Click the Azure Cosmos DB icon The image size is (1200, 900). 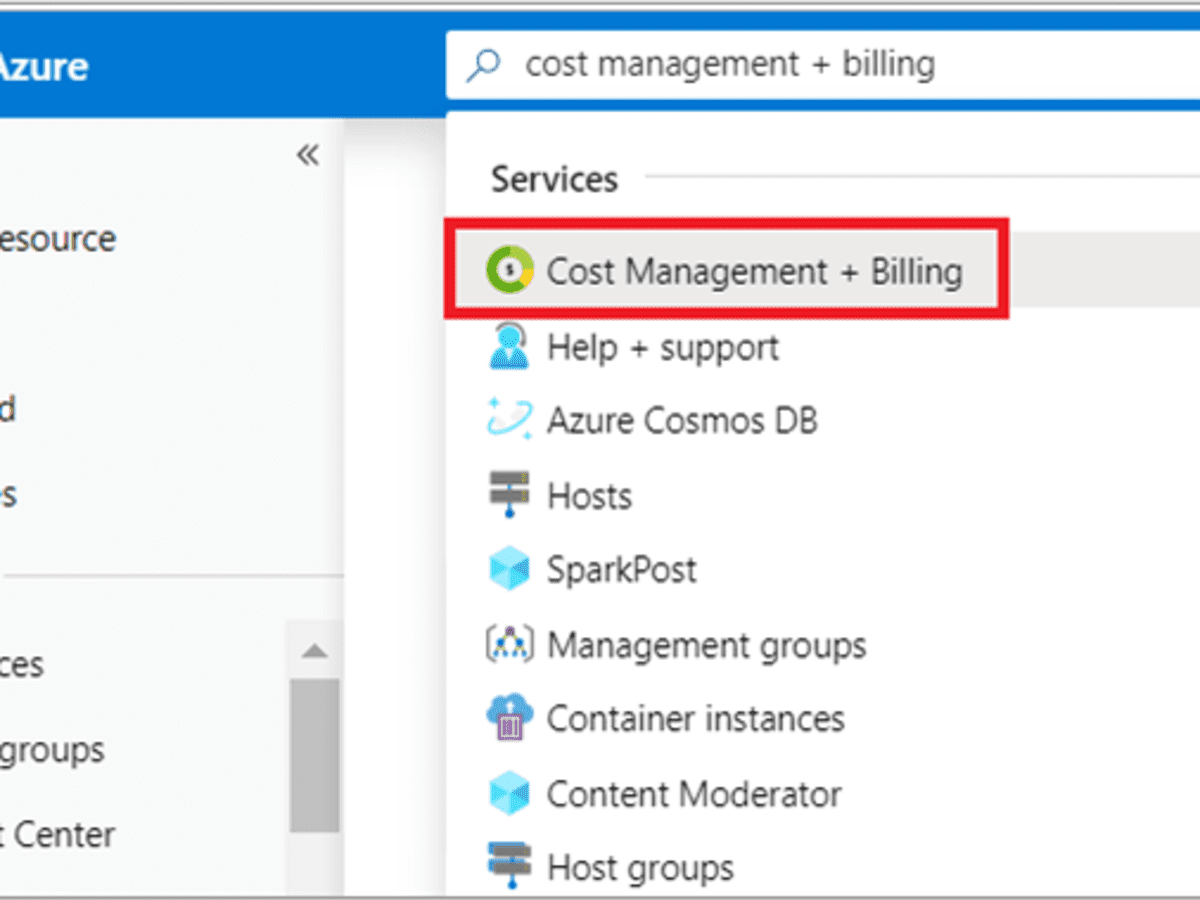coord(510,420)
